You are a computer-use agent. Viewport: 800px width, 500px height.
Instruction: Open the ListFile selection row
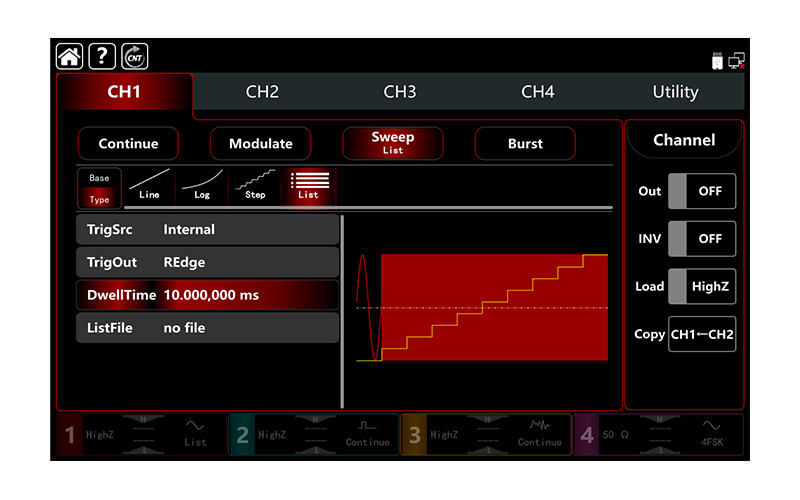coord(207,328)
